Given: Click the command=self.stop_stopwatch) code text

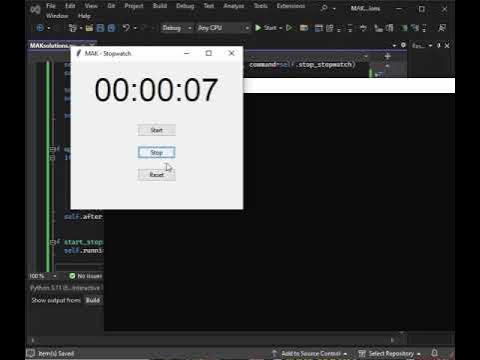Looking at the screenshot, I should pos(302,65).
